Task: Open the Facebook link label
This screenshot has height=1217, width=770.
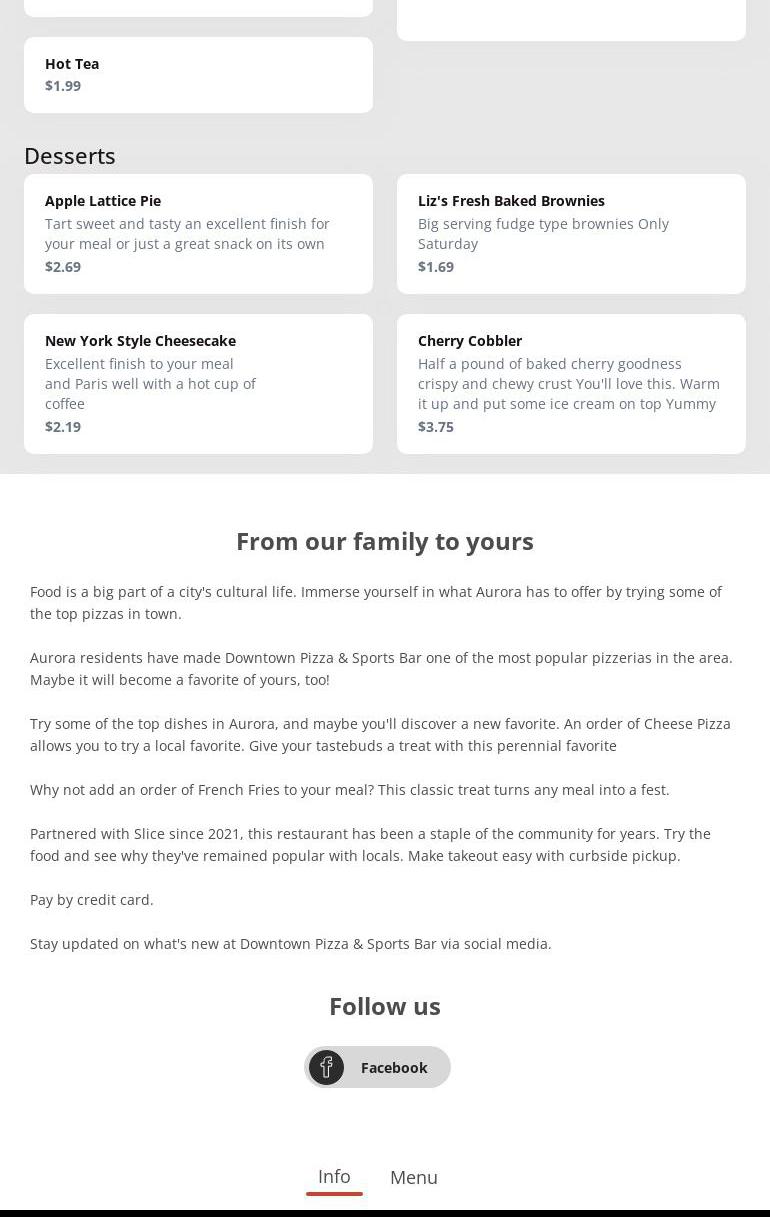Action: point(394,1068)
